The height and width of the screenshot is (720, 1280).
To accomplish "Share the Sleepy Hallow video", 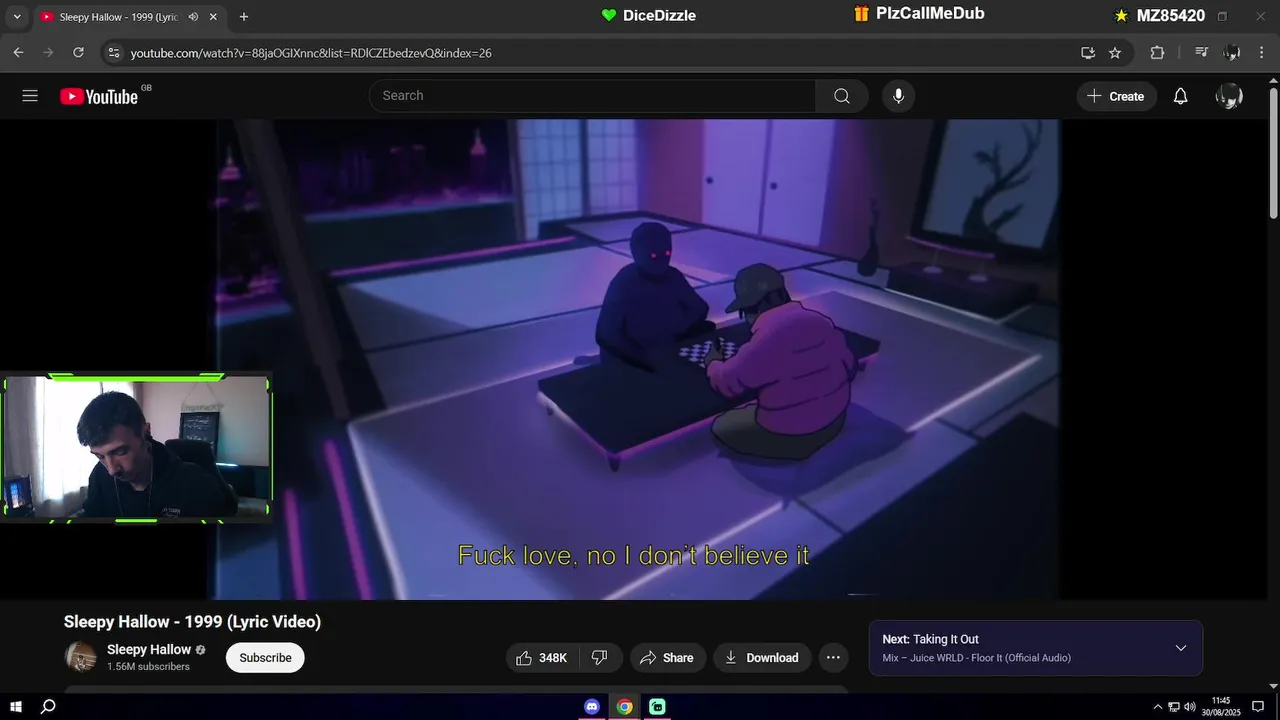I will (x=667, y=658).
